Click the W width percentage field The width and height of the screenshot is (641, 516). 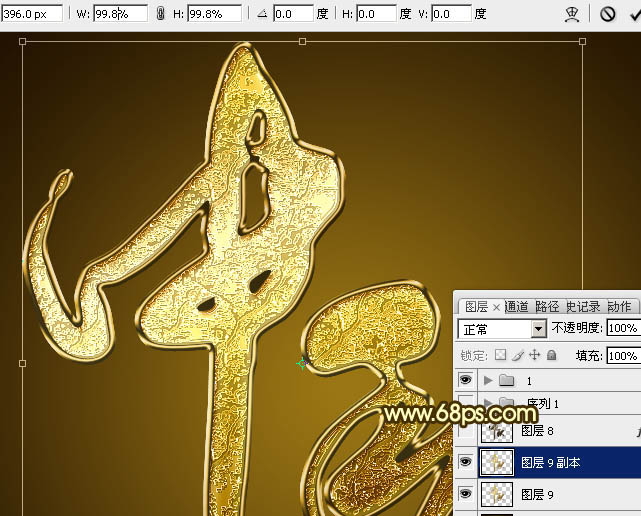coord(120,14)
